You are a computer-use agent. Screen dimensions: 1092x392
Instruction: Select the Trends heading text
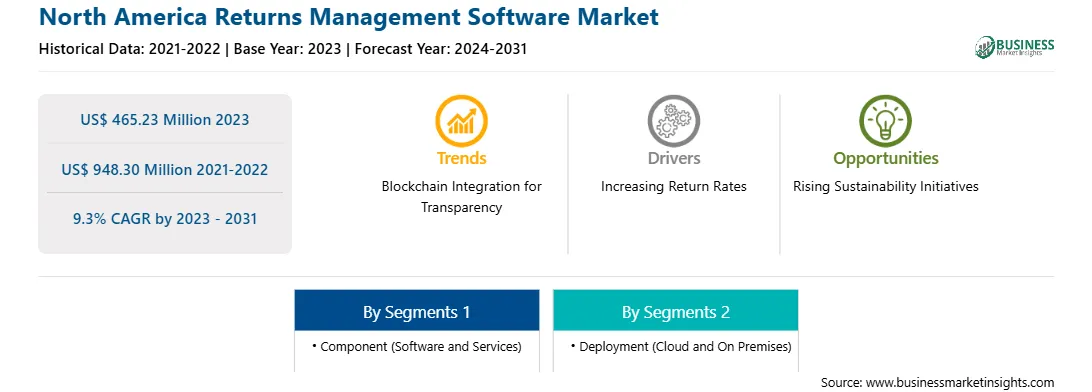point(461,158)
